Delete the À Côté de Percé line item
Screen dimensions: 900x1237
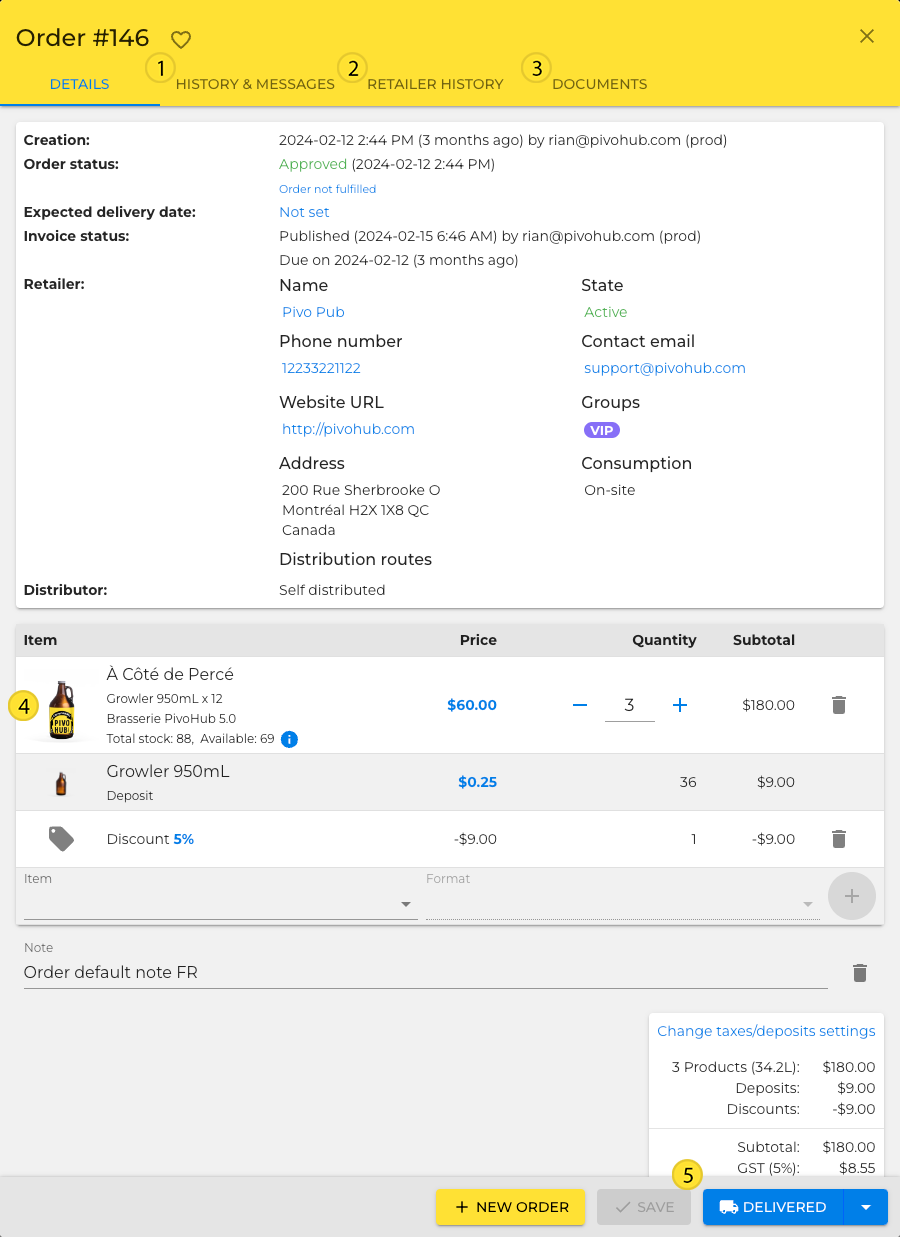tap(839, 705)
